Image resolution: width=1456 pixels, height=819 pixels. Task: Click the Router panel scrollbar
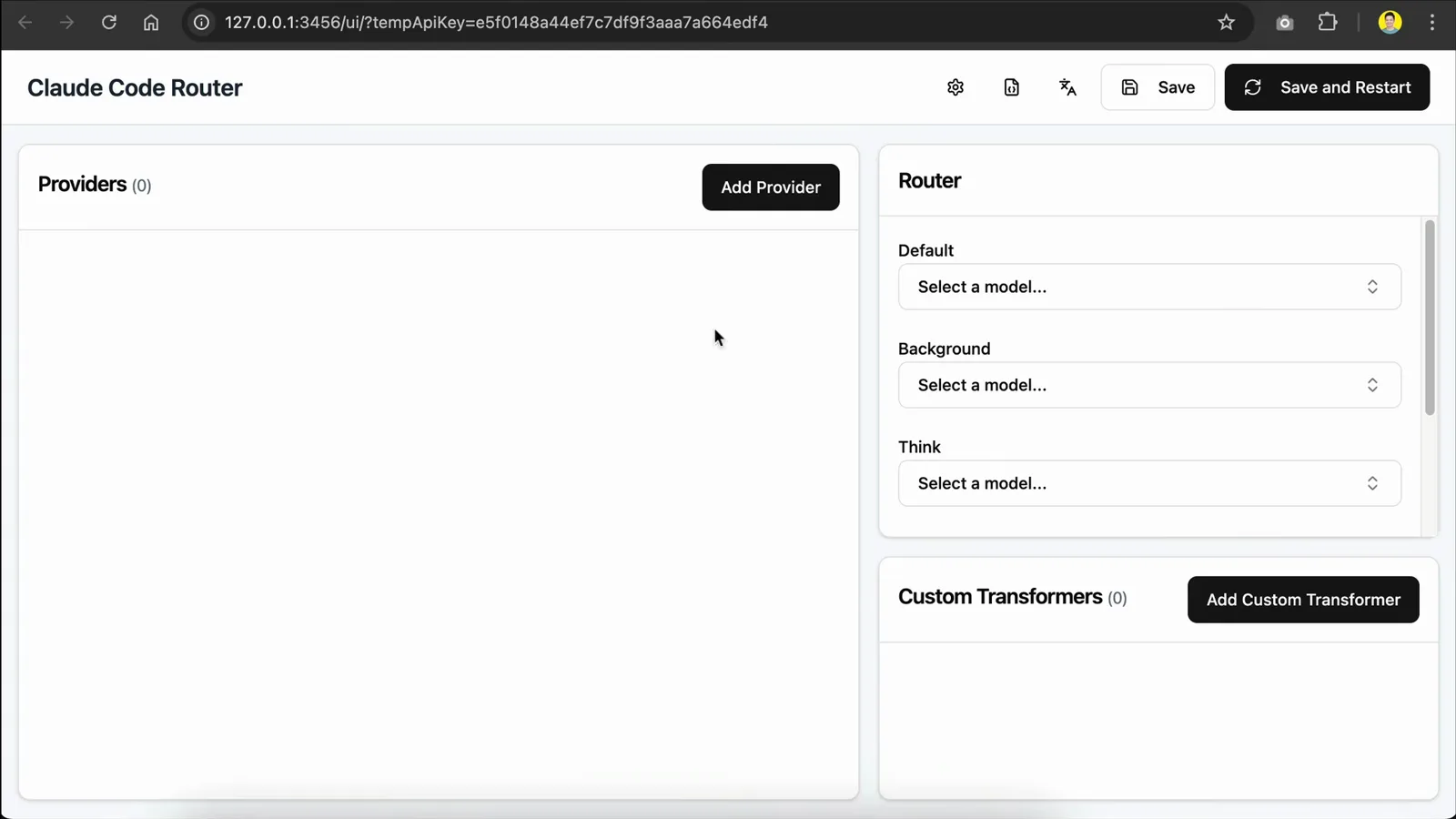click(1430, 318)
